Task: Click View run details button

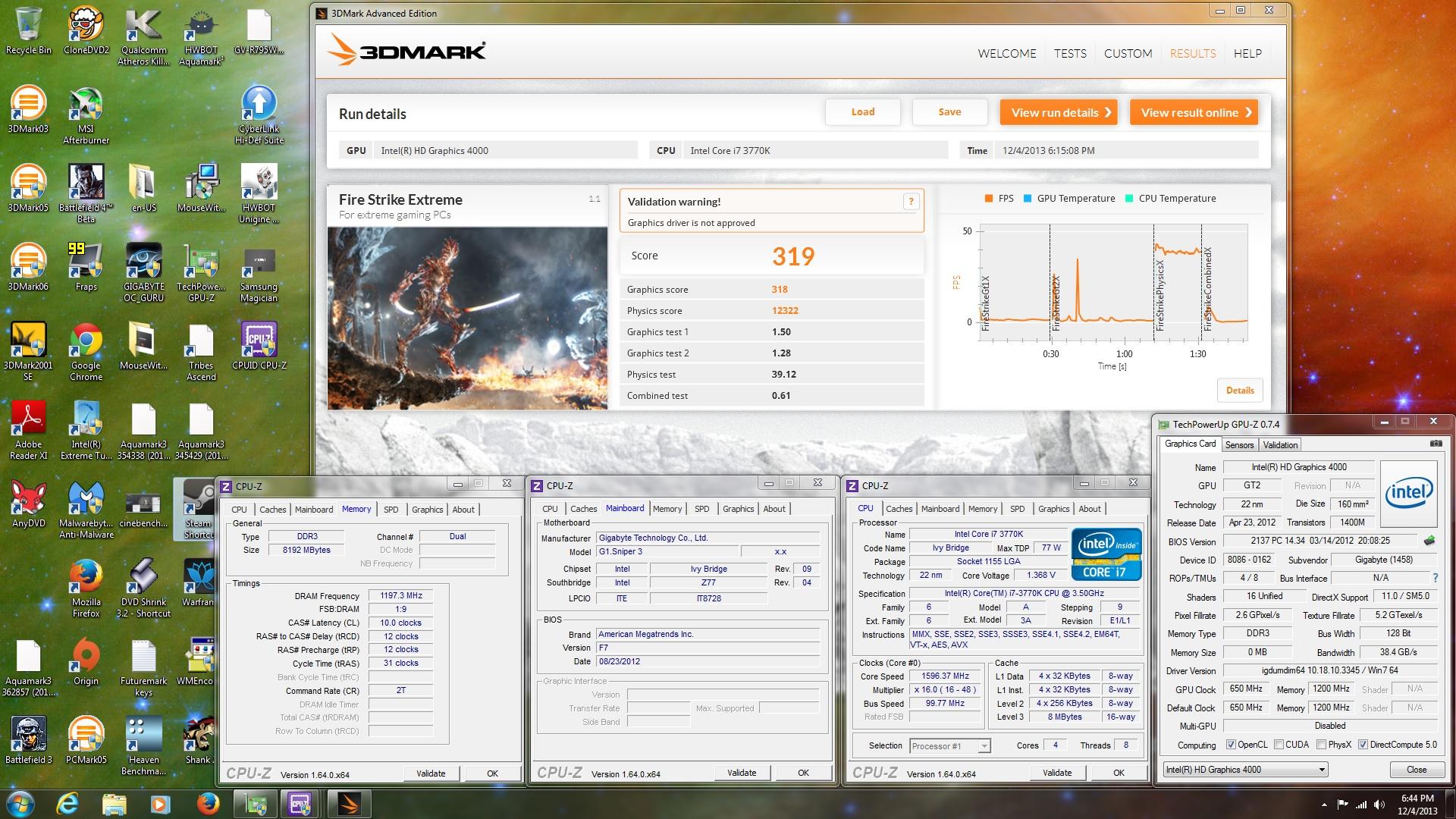Action: [x=1059, y=112]
